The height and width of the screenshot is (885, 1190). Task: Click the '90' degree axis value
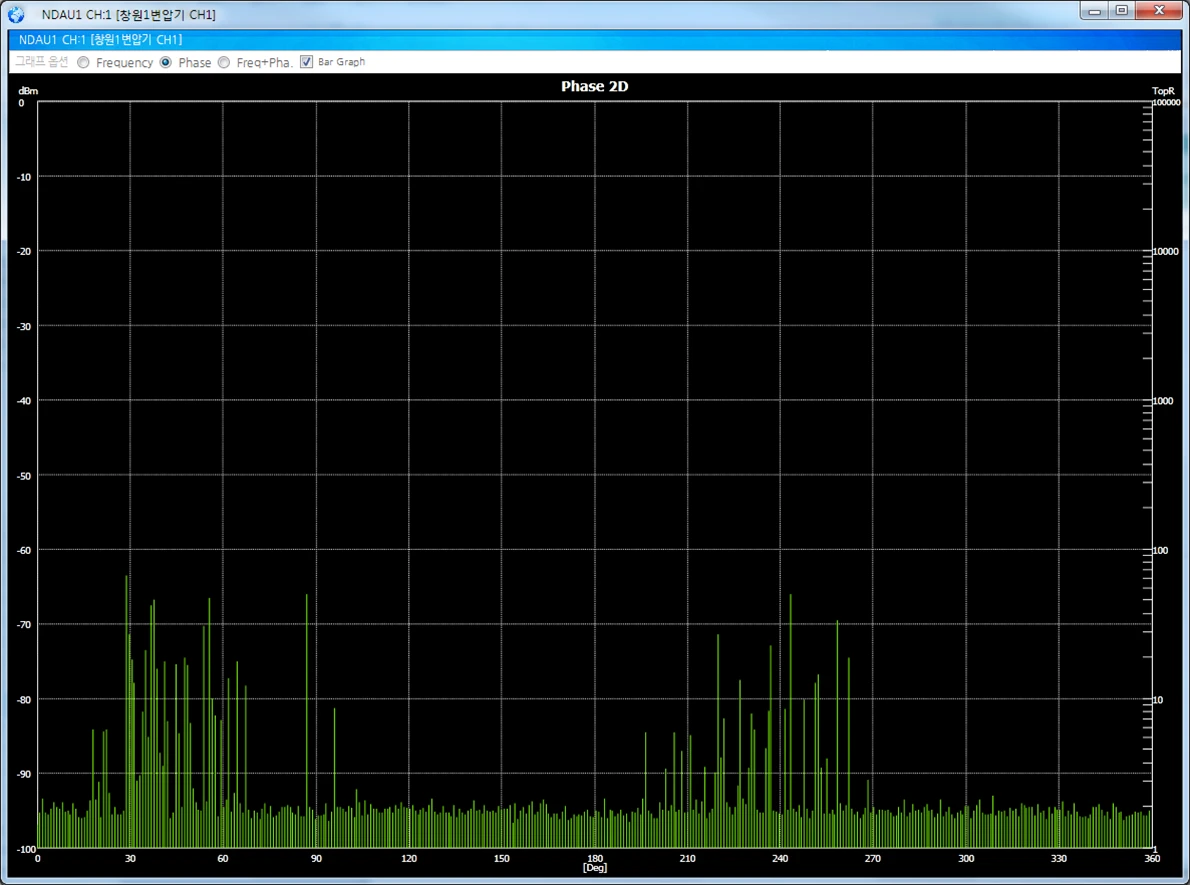(316, 858)
